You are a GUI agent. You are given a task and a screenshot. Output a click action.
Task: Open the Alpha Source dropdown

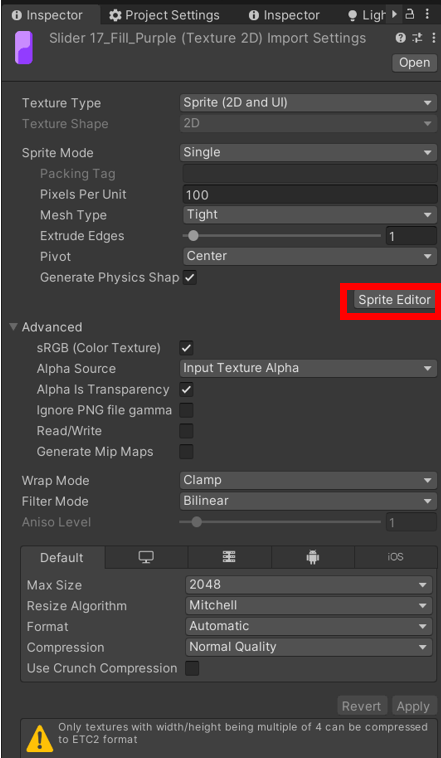point(308,368)
